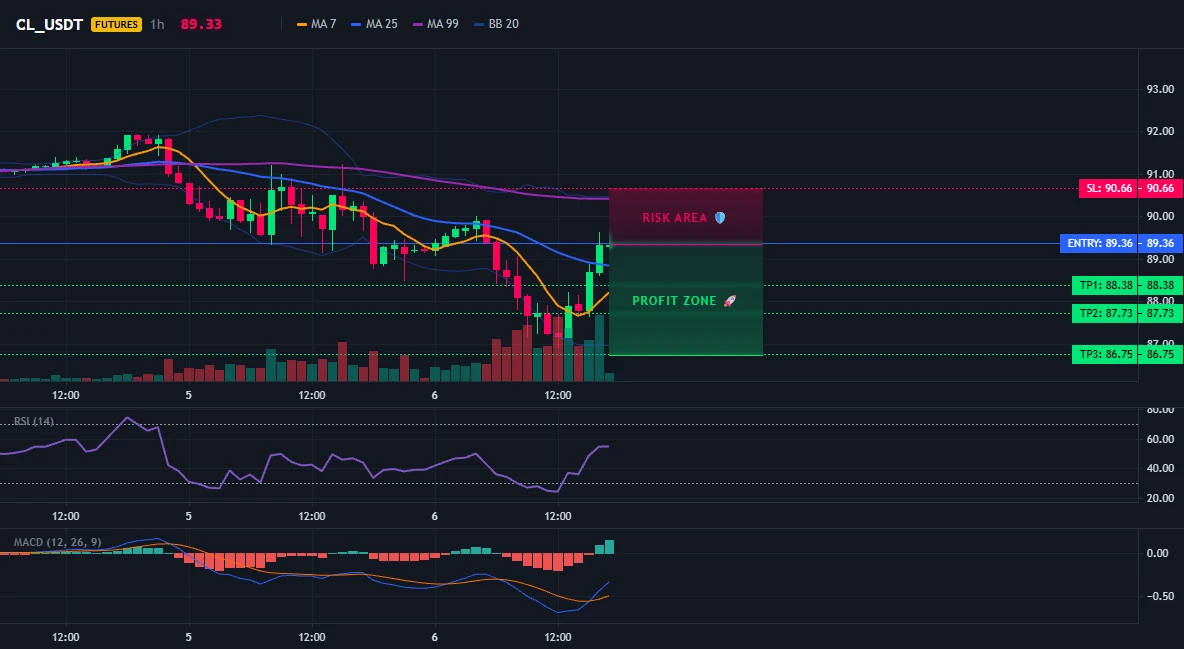Click the shield icon in the risk area
Screen dimensions: 1184x649
(x=720, y=218)
